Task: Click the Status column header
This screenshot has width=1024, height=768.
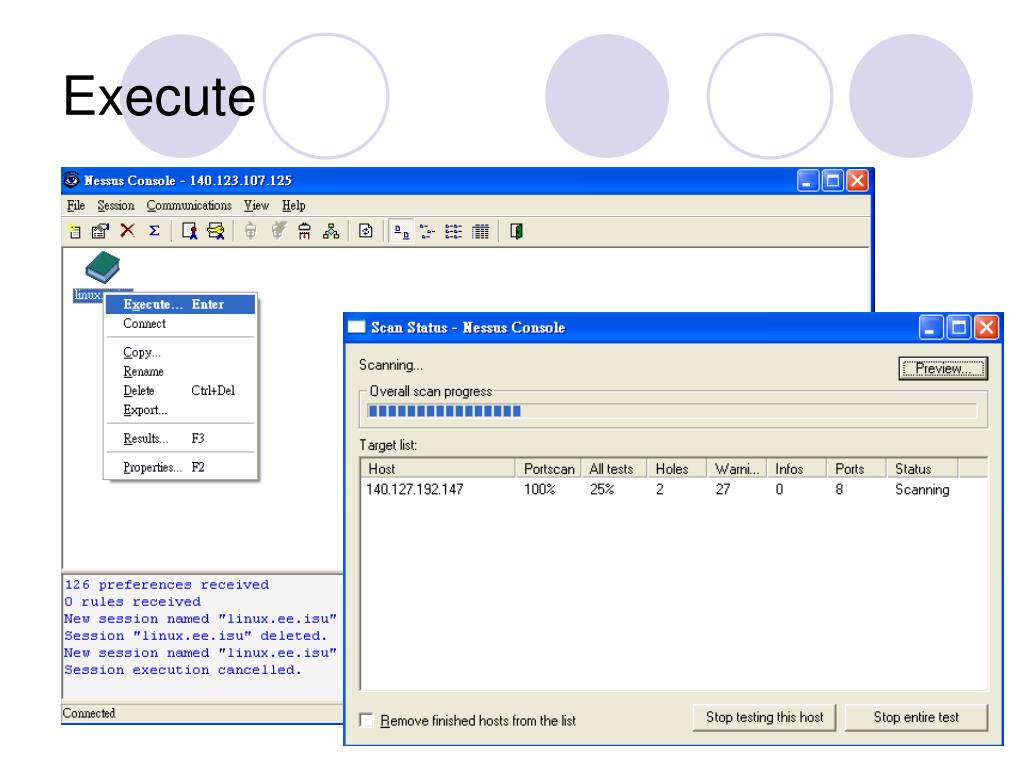Action: pyautogui.click(x=923, y=468)
